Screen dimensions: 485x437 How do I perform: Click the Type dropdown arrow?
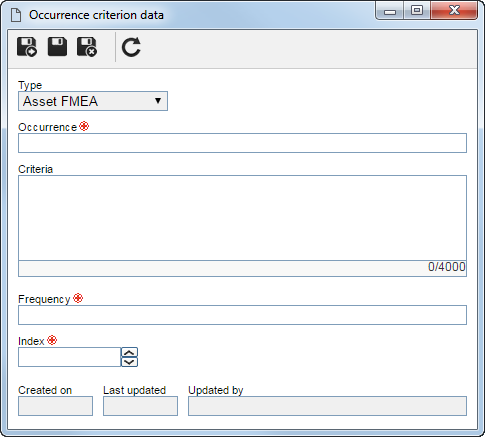(158, 101)
